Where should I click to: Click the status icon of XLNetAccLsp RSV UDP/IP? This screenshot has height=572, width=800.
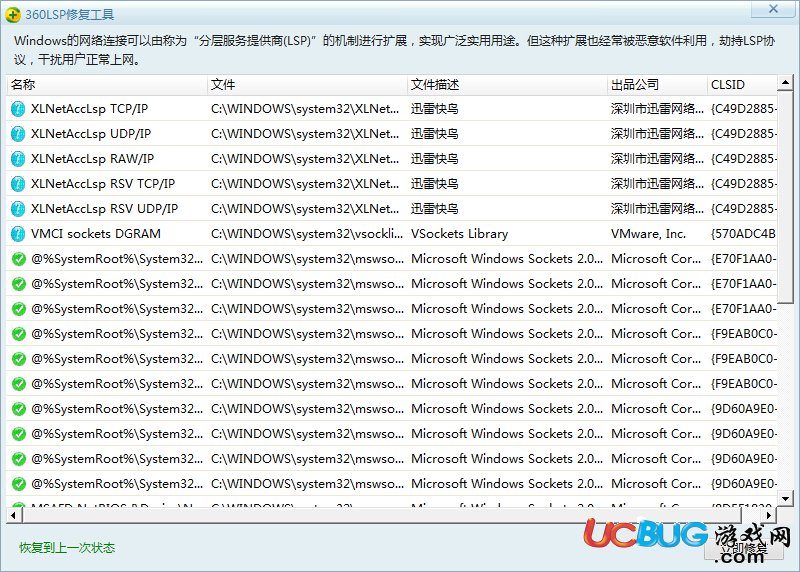[18, 209]
